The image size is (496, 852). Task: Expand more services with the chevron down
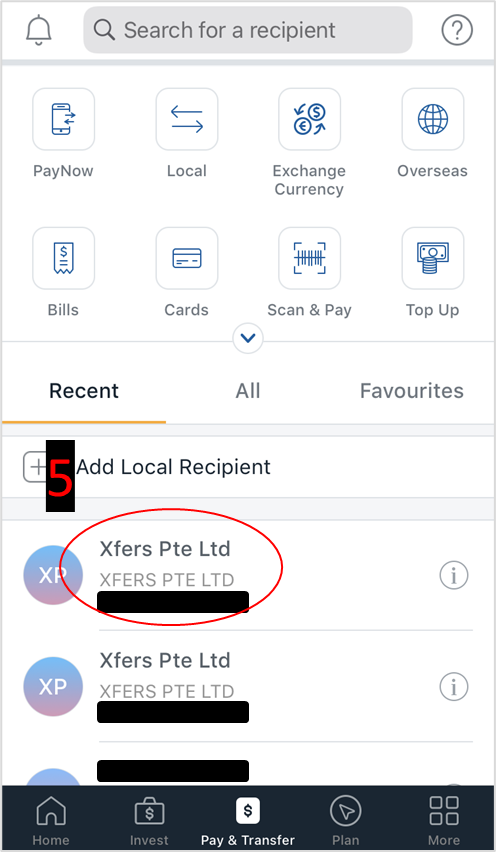pos(248,338)
